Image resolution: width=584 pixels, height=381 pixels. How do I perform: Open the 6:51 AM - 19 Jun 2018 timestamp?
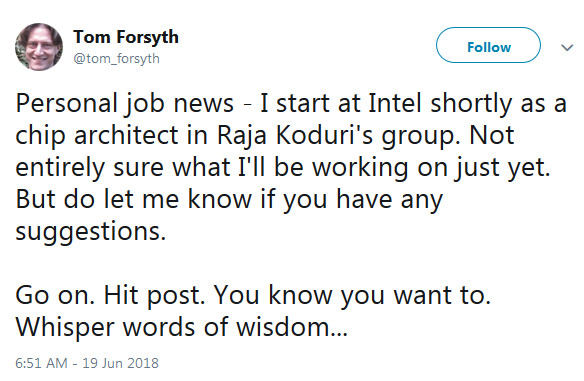pyautogui.click(x=87, y=363)
